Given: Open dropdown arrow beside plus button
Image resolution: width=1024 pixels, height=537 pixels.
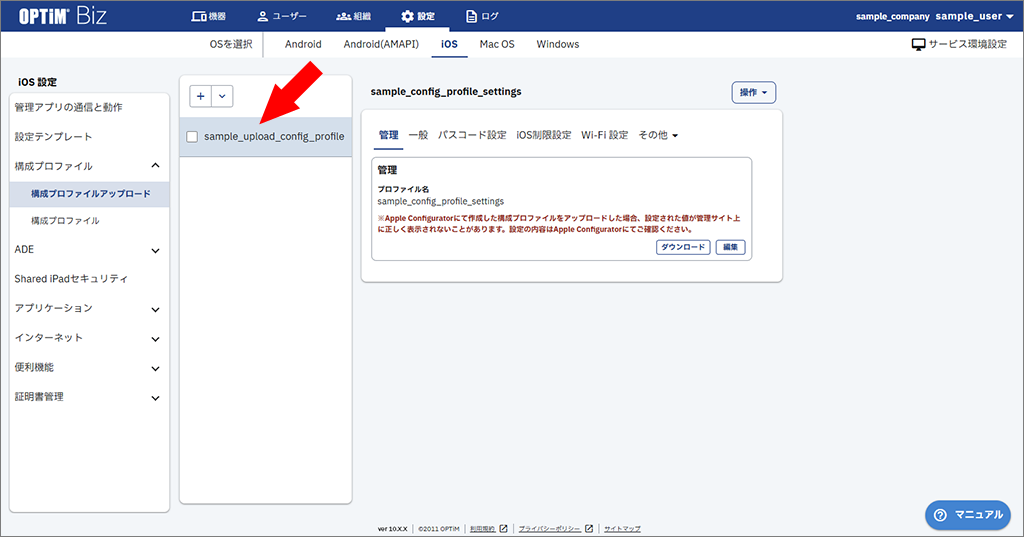Looking at the screenshot, I should (222, 95).
